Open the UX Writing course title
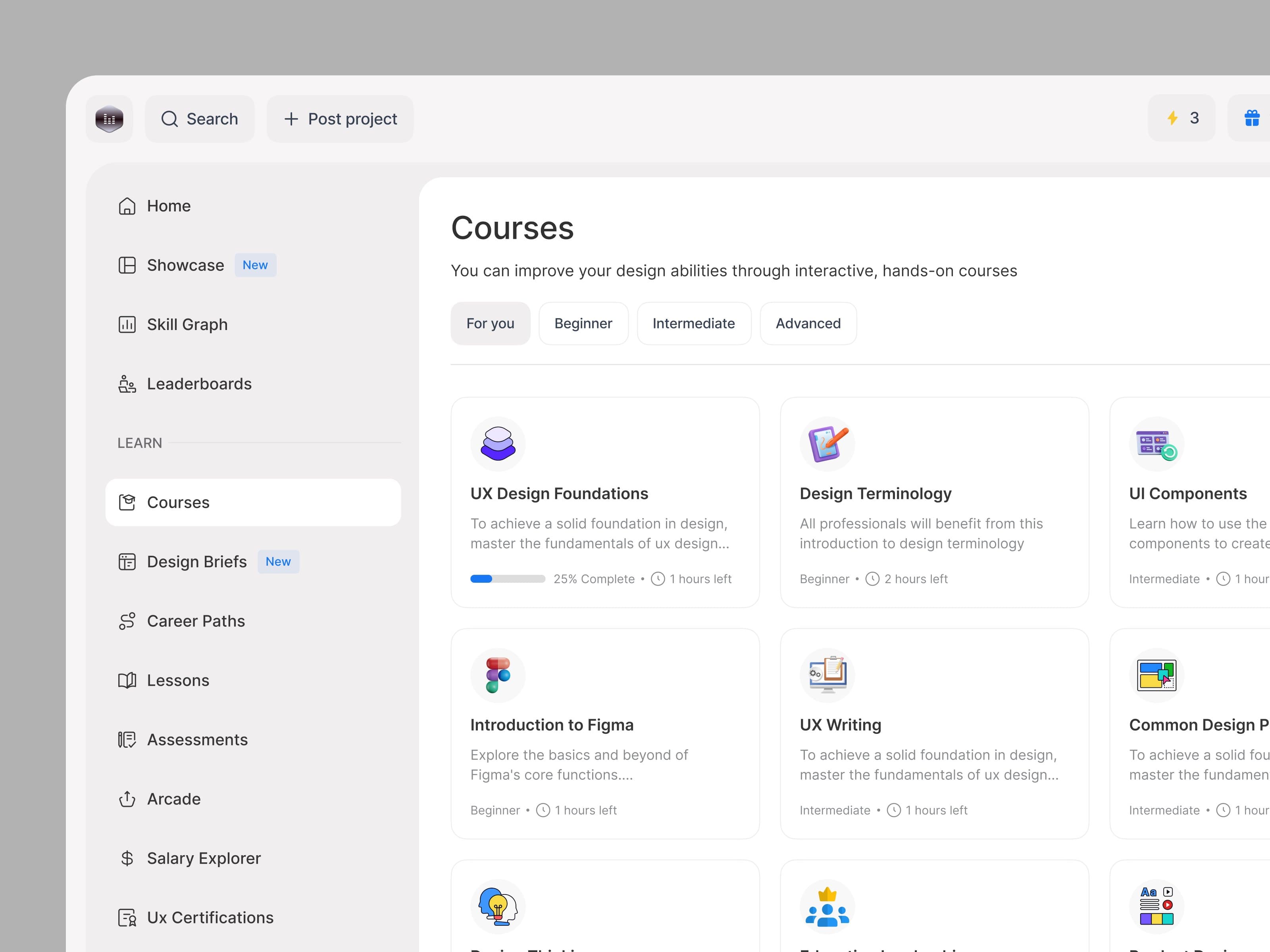The height and width of the screenshot is (952, 1270). point(841,725)
